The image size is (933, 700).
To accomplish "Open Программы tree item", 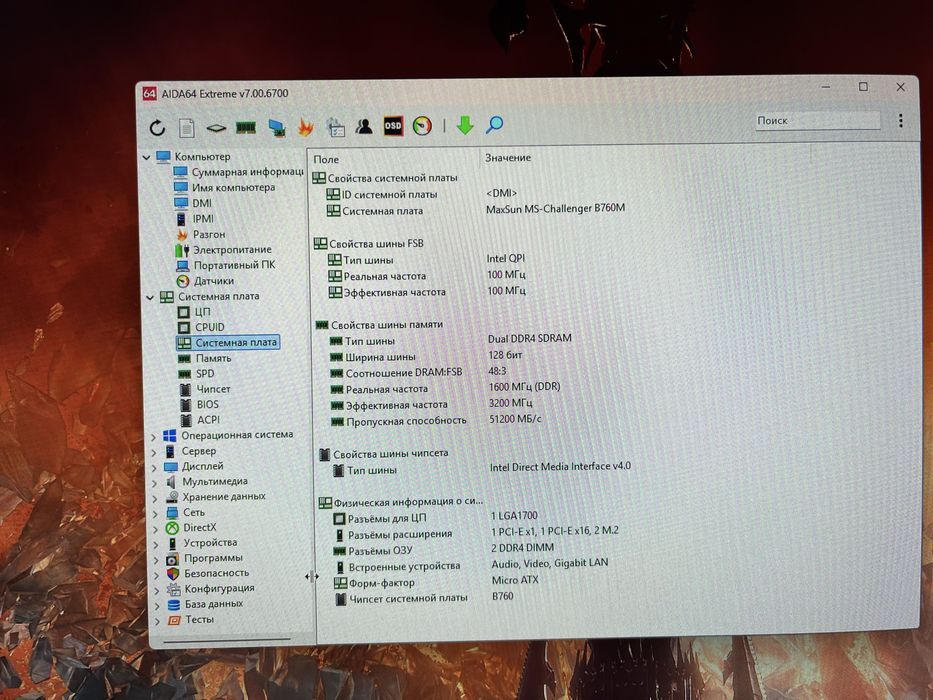I will point(205,558).
